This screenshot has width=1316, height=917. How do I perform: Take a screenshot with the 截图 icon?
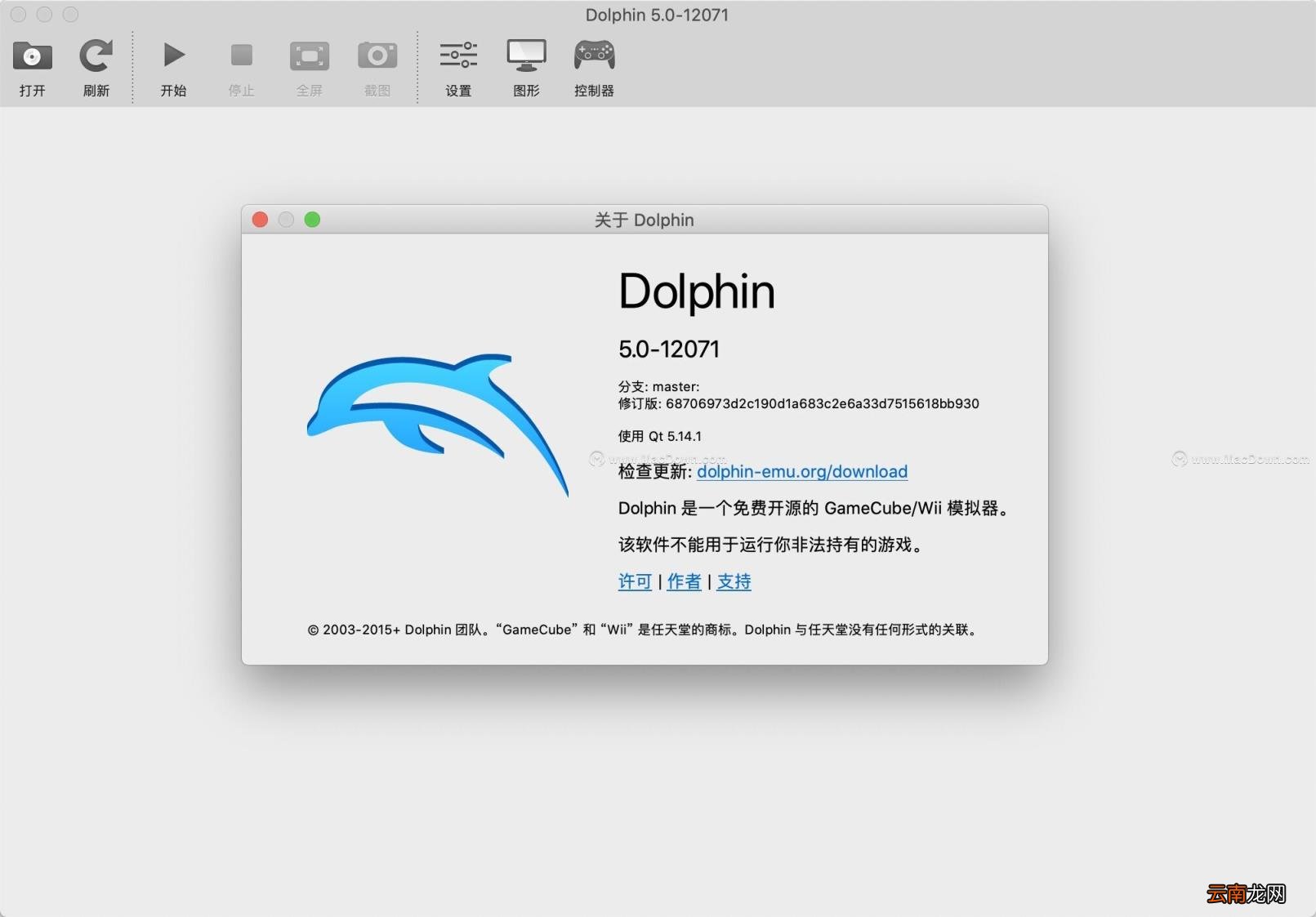tap(377, 56)
